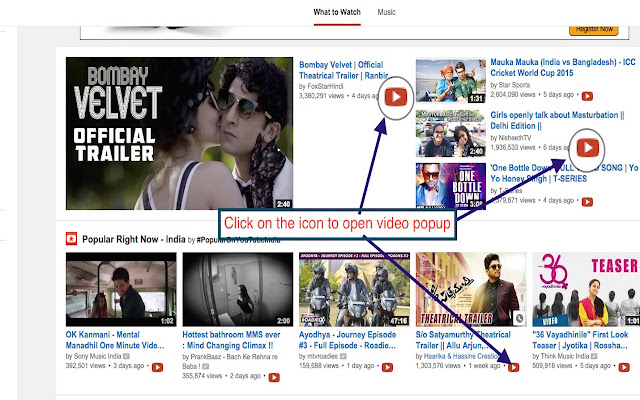Click popup icon for Girls openly talk video
Screen dimensions: 640x400
(x=587, y=148)
